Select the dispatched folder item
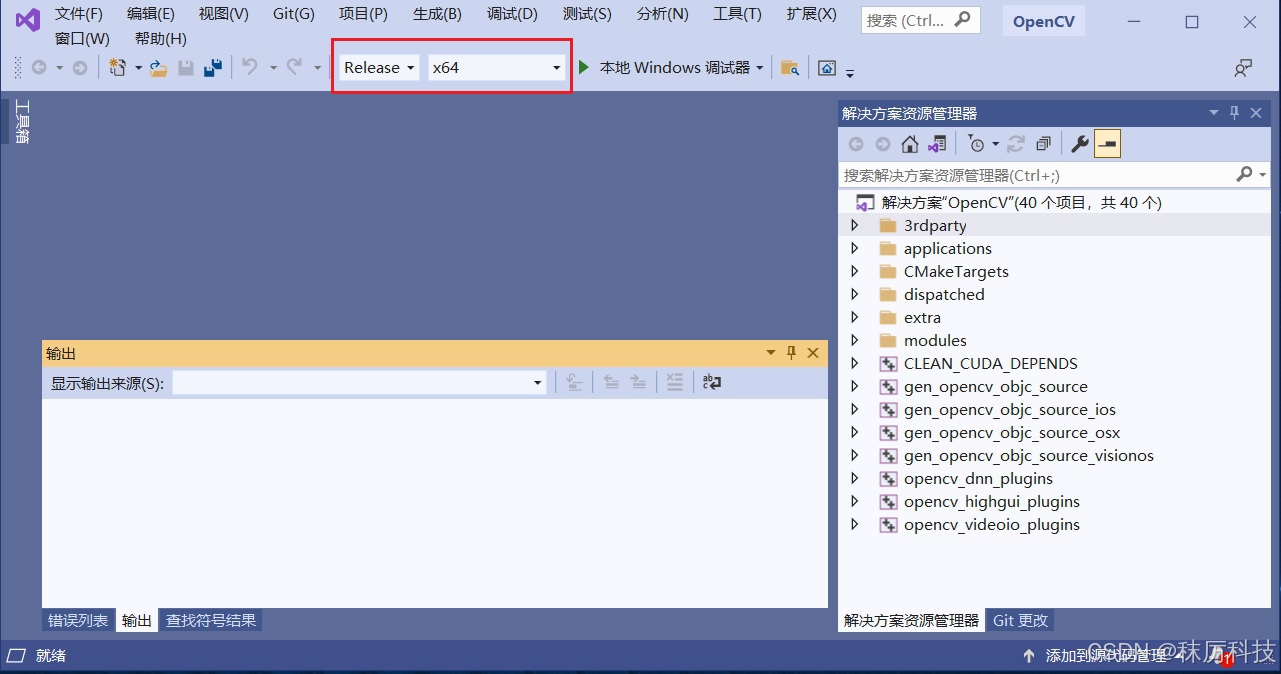 (944, 295)
